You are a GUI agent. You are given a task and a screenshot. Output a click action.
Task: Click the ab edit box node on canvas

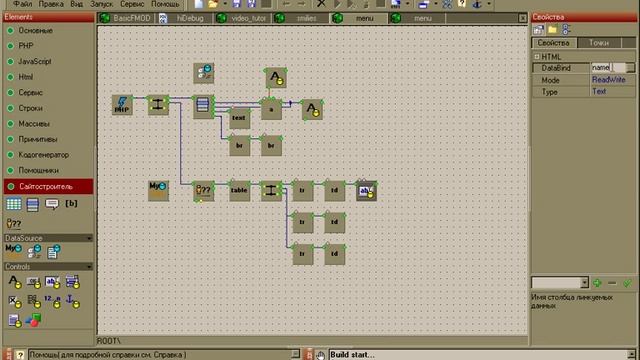click(x=366, y=191)
